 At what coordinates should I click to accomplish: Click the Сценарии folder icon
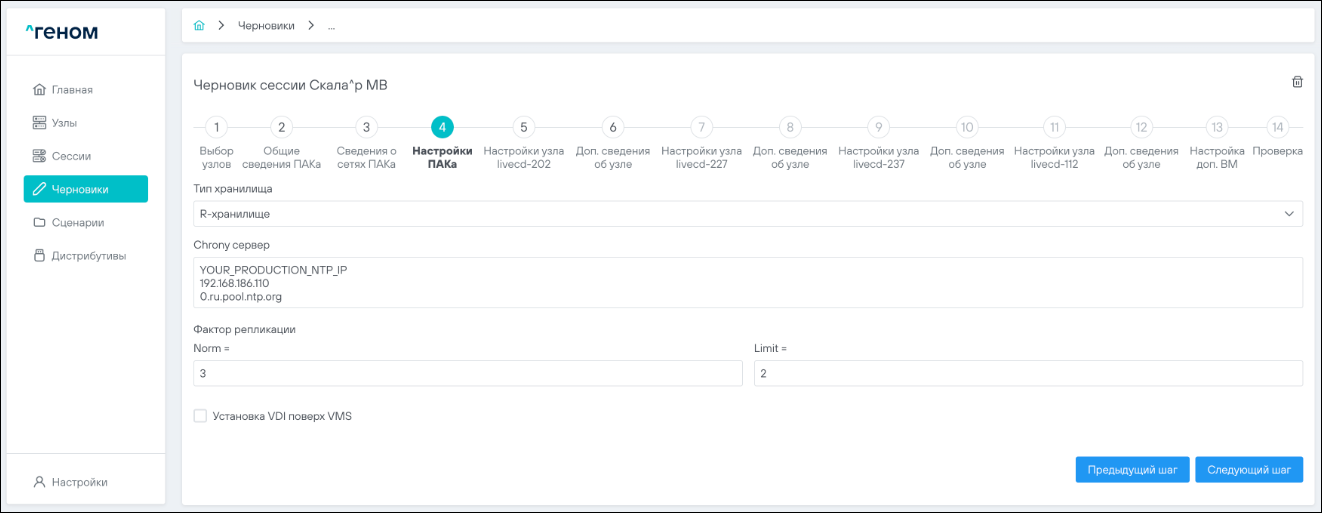pyautogui.click(x=40, y=222)
